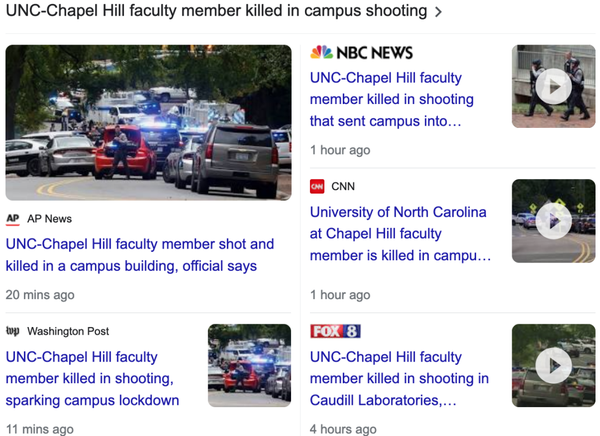Click the CNN source name text
600x436 pixels.
click(x=343, y=186)
